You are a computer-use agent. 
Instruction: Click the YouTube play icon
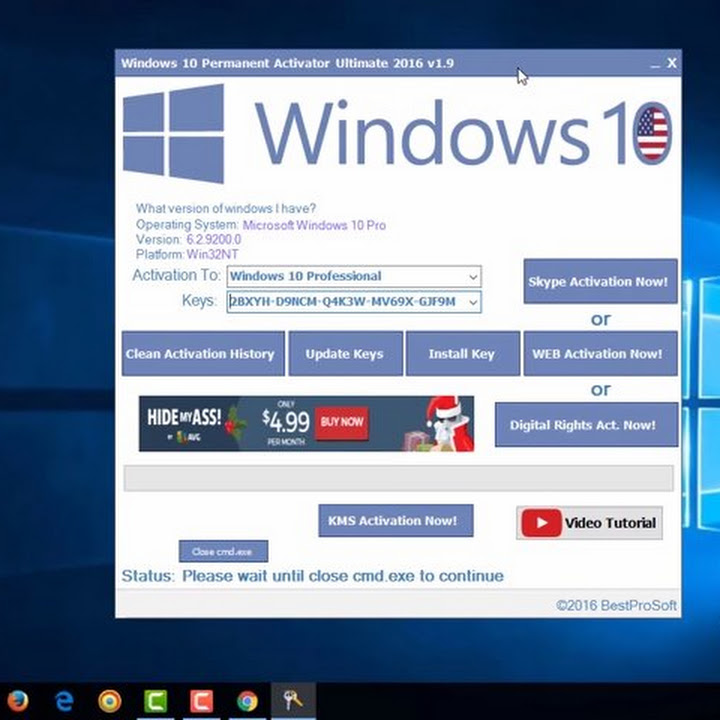pos(541,523)
